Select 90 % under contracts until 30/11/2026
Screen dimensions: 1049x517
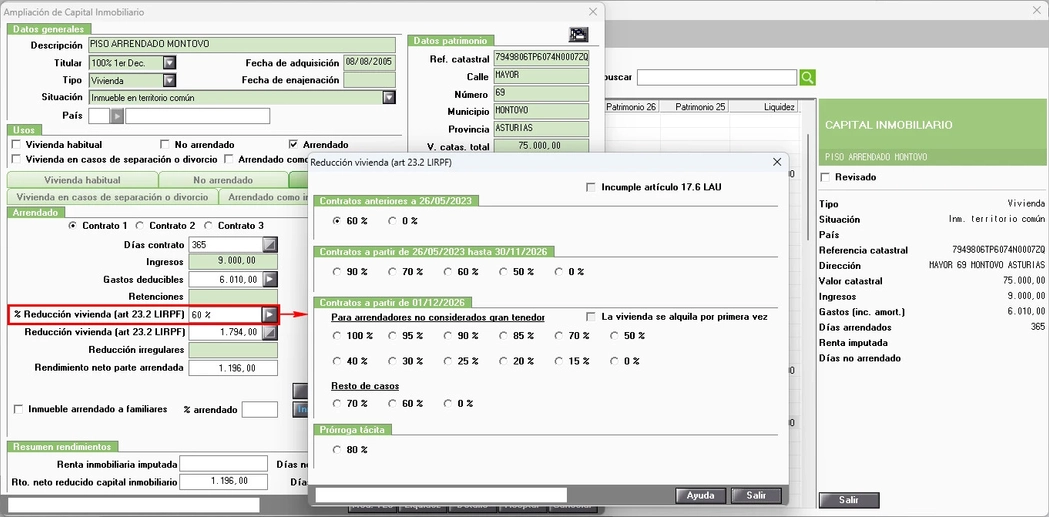[337, 272]
